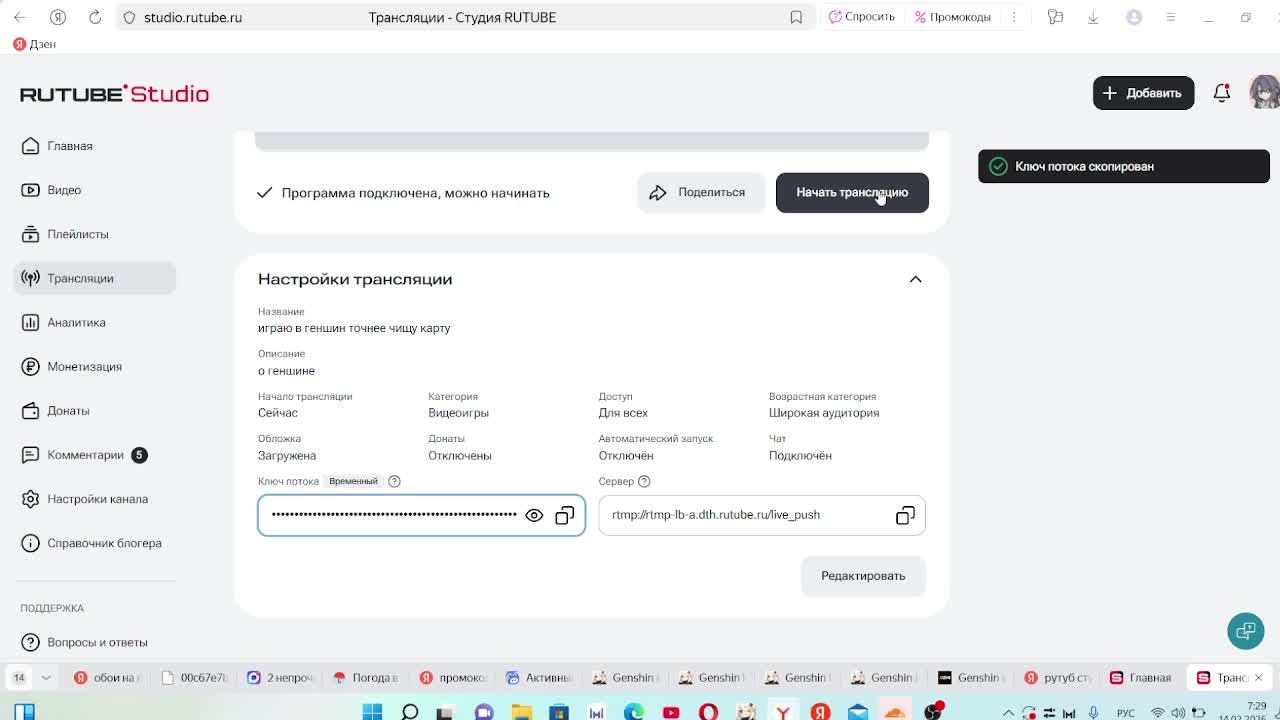The image size is (1280, 720).
Task: Open browser downloads
Action: (x=1093, y=17)
